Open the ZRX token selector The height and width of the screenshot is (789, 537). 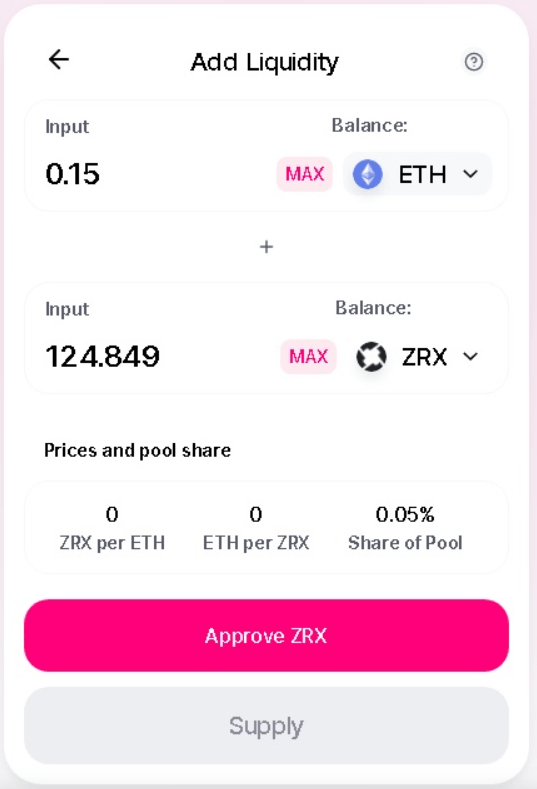(x=419, y=356)
